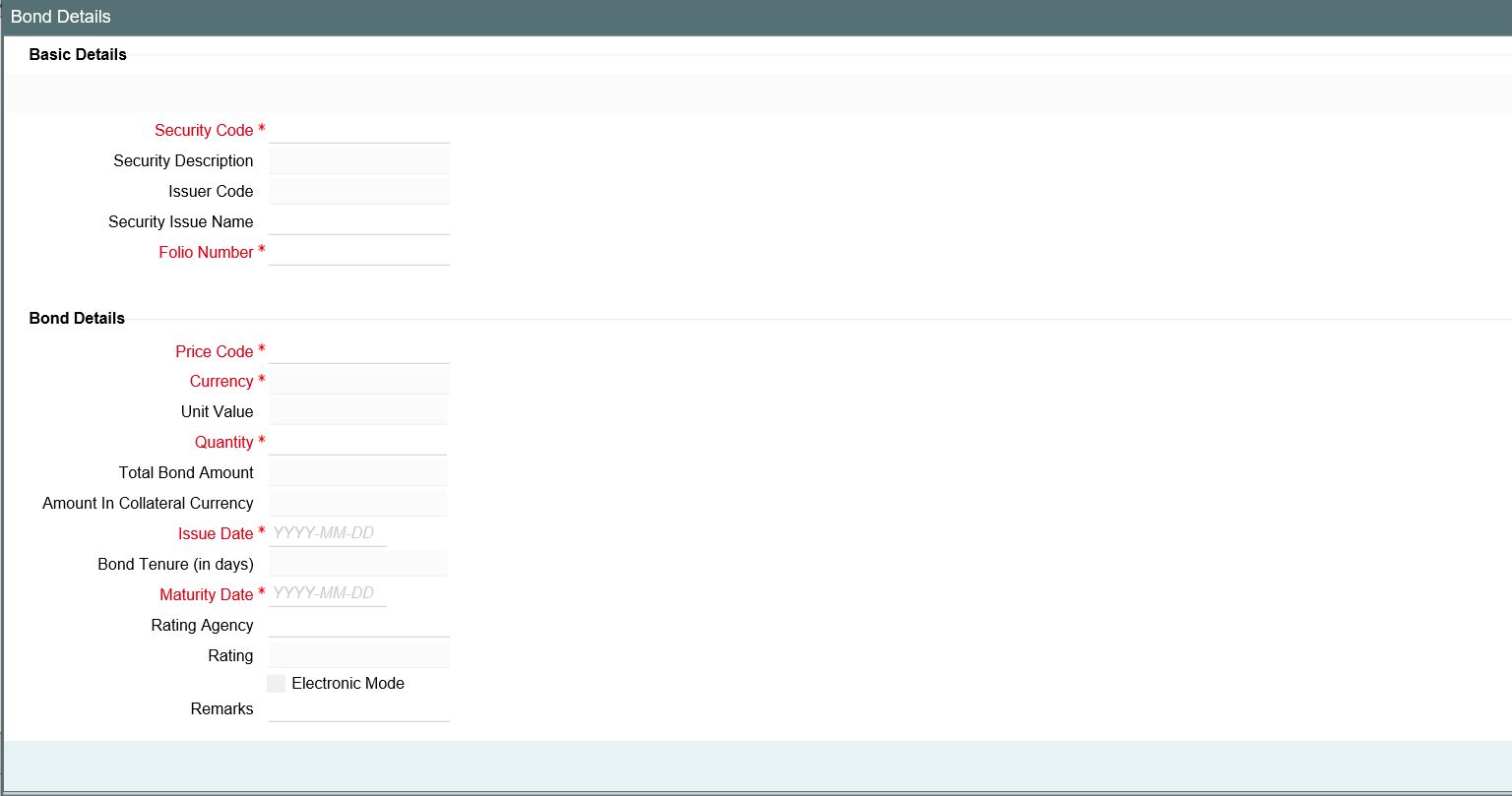Click the Maturity Date label
Viewport: 1512px width, 796px height.
pos(207,594)
